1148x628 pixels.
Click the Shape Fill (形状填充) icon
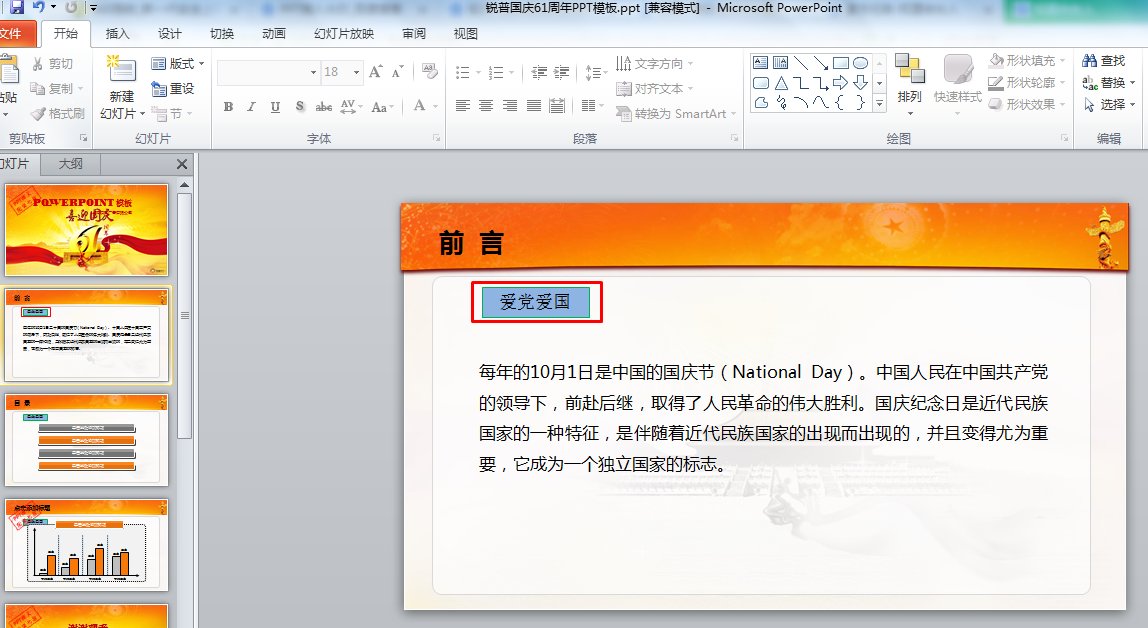(995, 60)
